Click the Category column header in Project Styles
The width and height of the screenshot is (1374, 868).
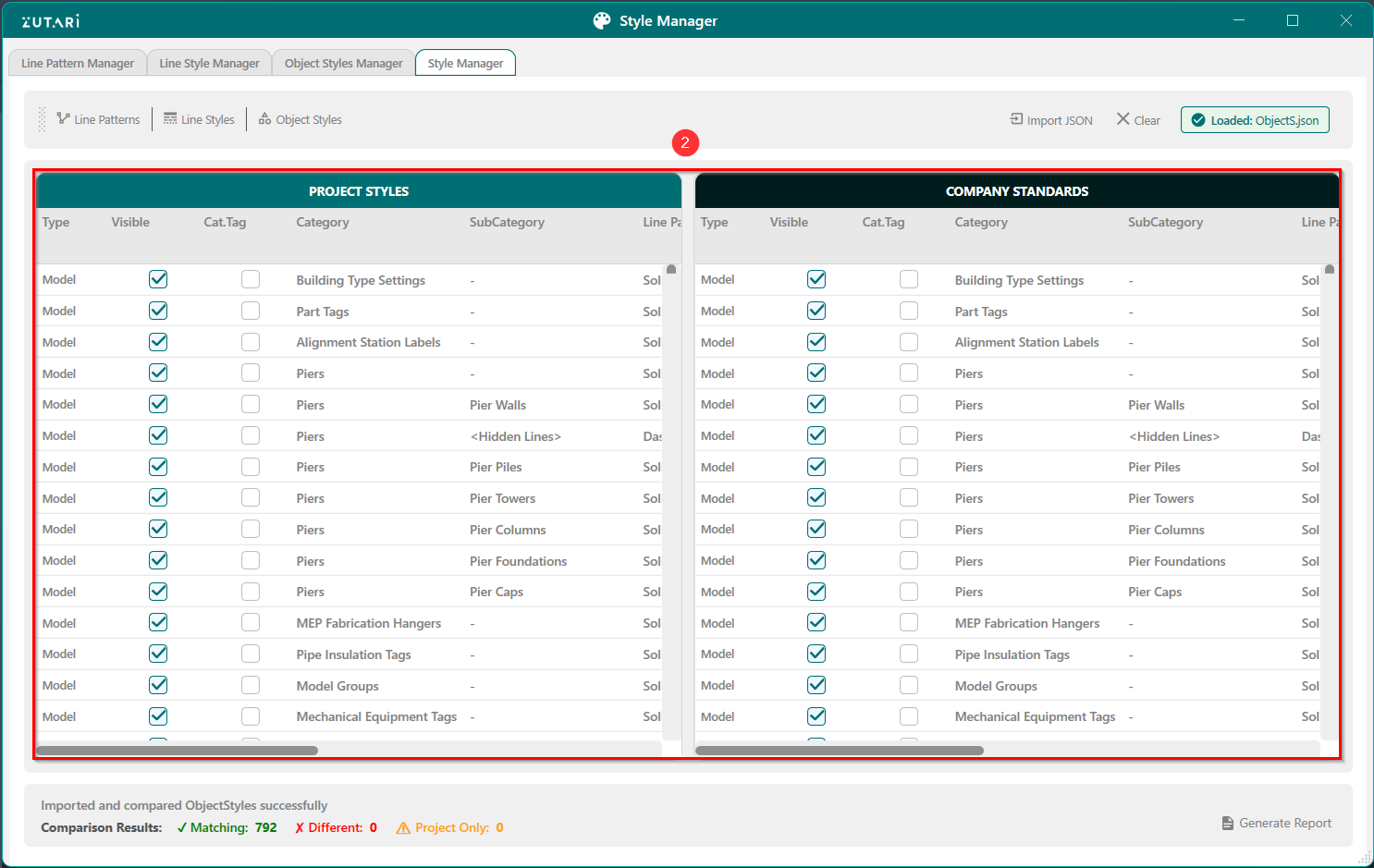click(323, 222)
